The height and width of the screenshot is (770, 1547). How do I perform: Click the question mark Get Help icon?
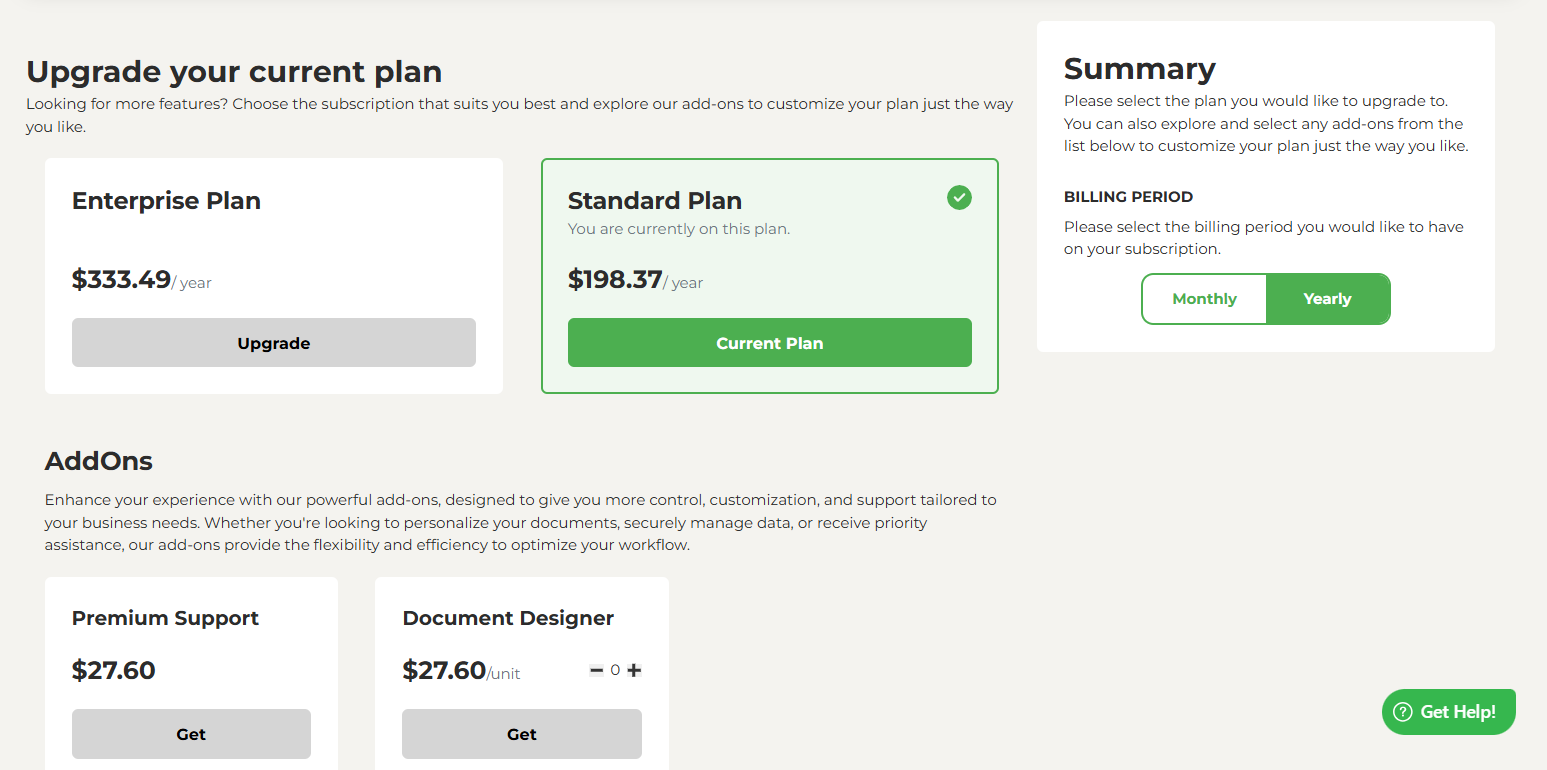pos(1402,712)
